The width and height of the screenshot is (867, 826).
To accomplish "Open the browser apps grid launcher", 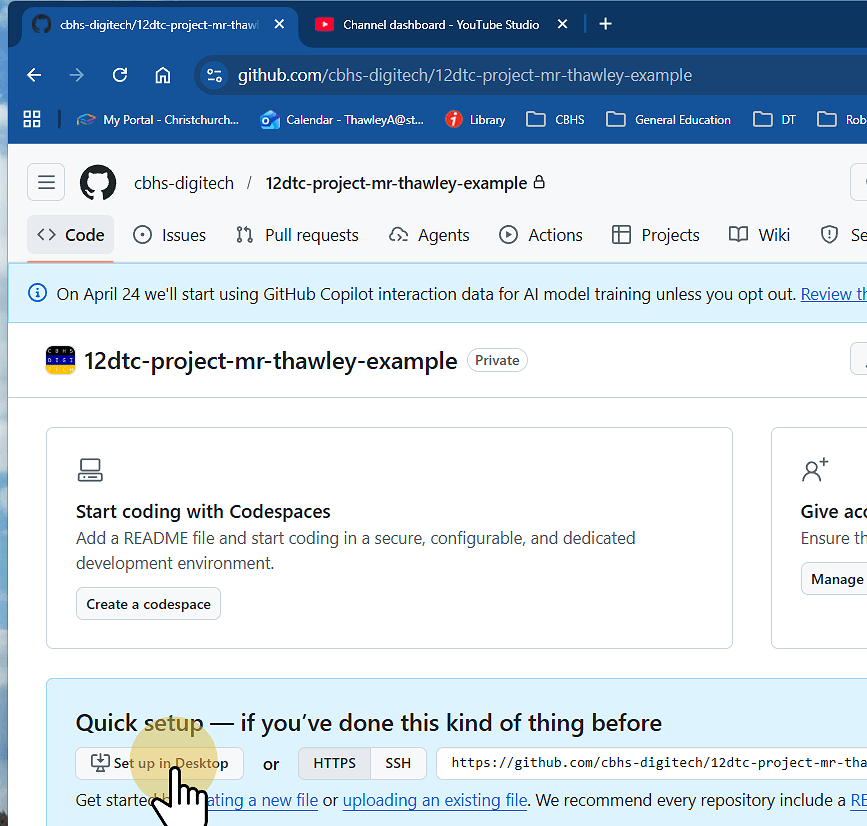I will 31,119.
